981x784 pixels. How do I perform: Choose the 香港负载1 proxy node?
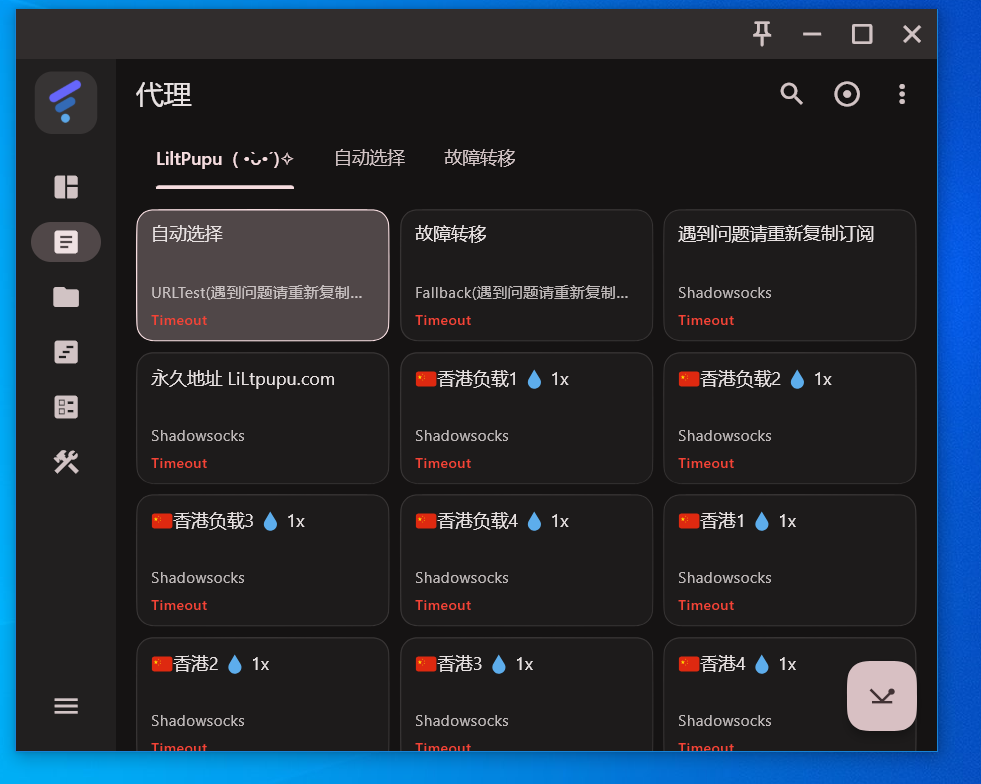526,418
